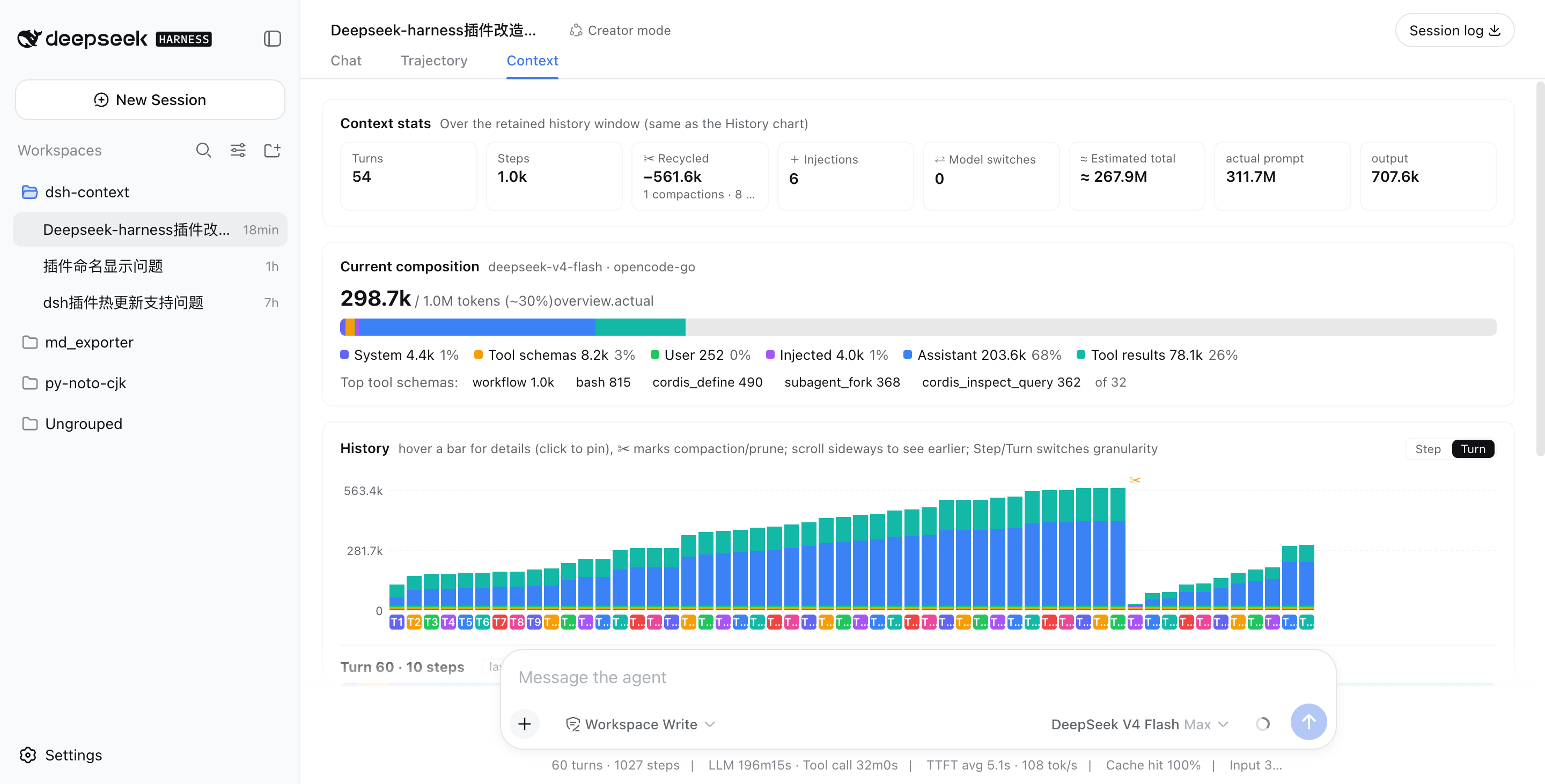1545x784 pixels.
Task: Switch to the Chat tab
Action: coord(346,61)
